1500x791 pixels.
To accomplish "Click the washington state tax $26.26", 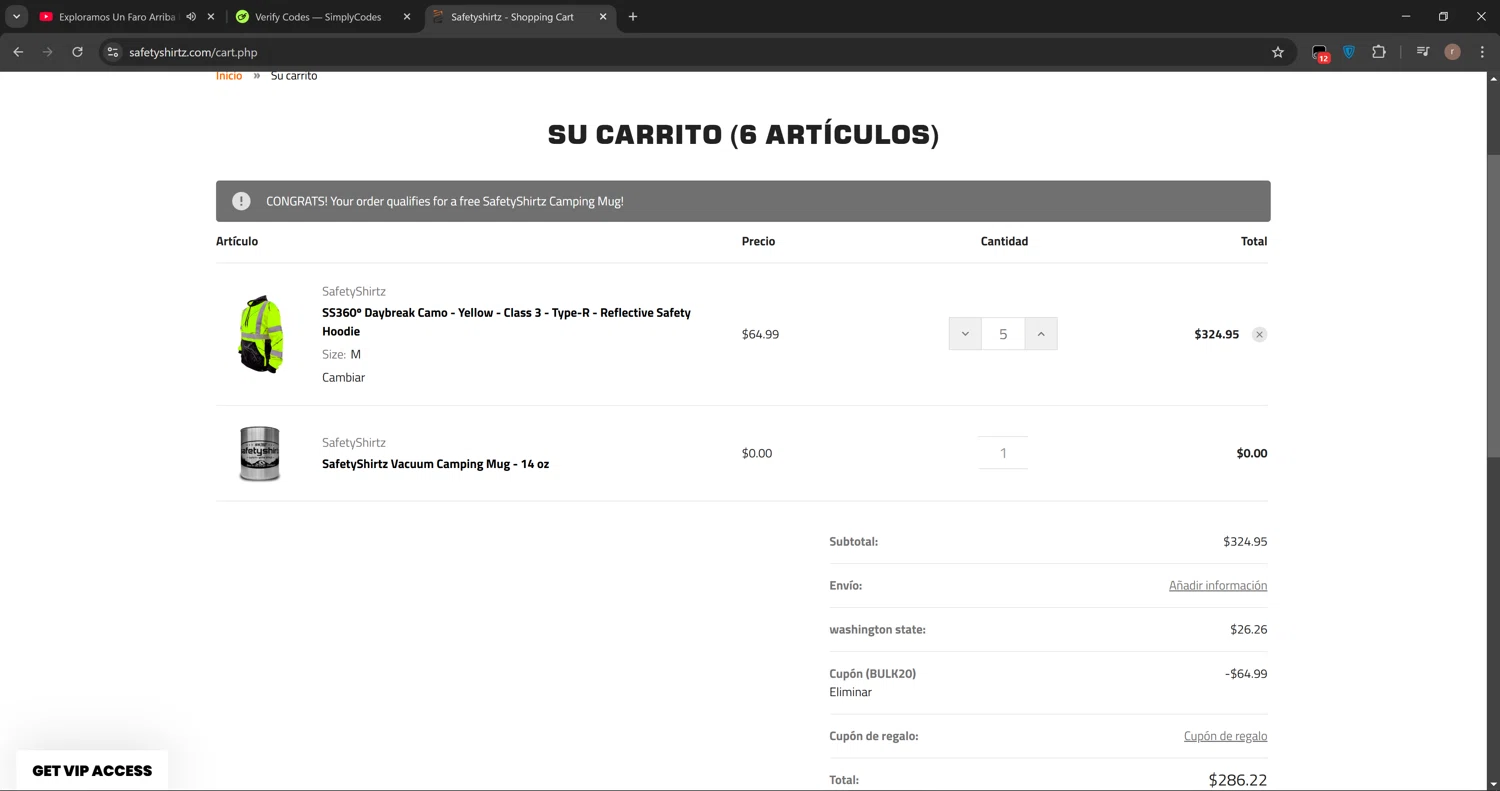I will [x=1248, y=630].
